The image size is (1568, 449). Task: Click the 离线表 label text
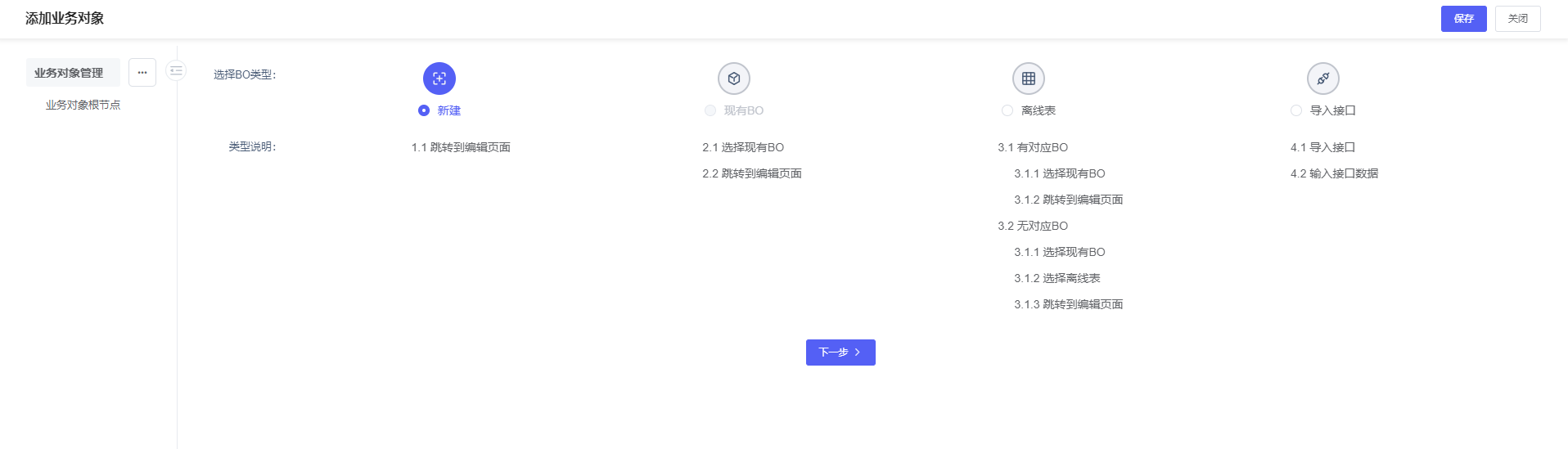point(1039,110)
